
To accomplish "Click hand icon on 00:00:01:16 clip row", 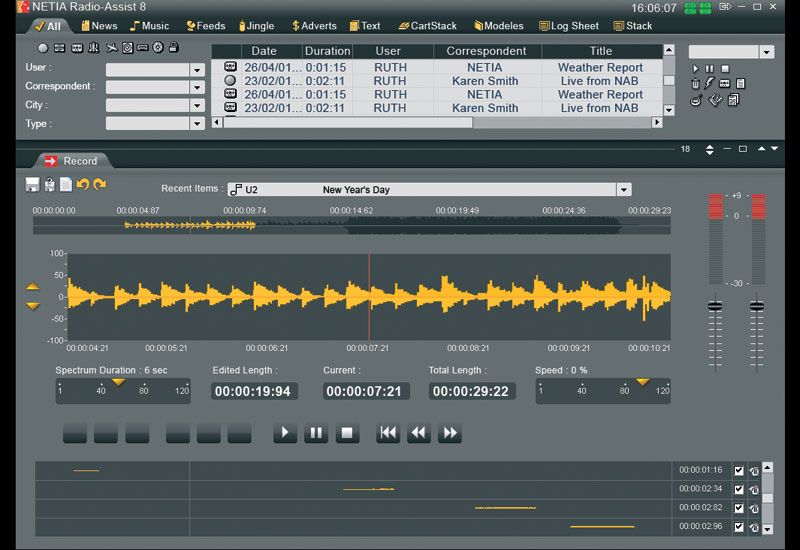I will pyautogui.click(x=754, y=471).
